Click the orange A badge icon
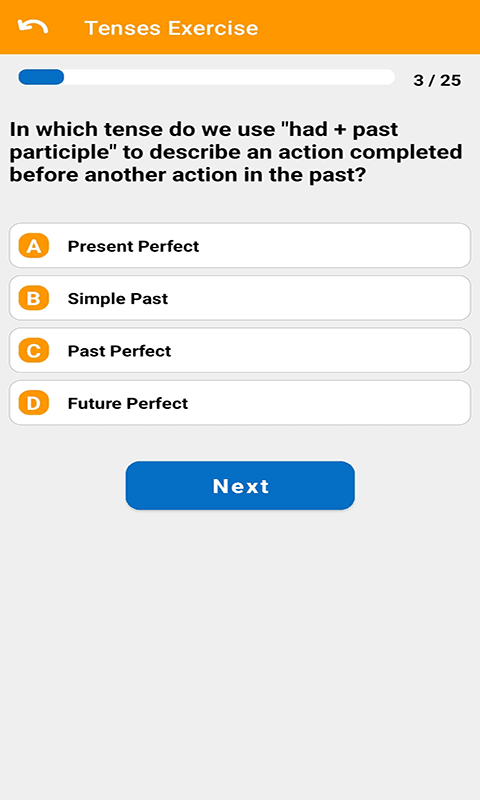 [x=34, y=246]
